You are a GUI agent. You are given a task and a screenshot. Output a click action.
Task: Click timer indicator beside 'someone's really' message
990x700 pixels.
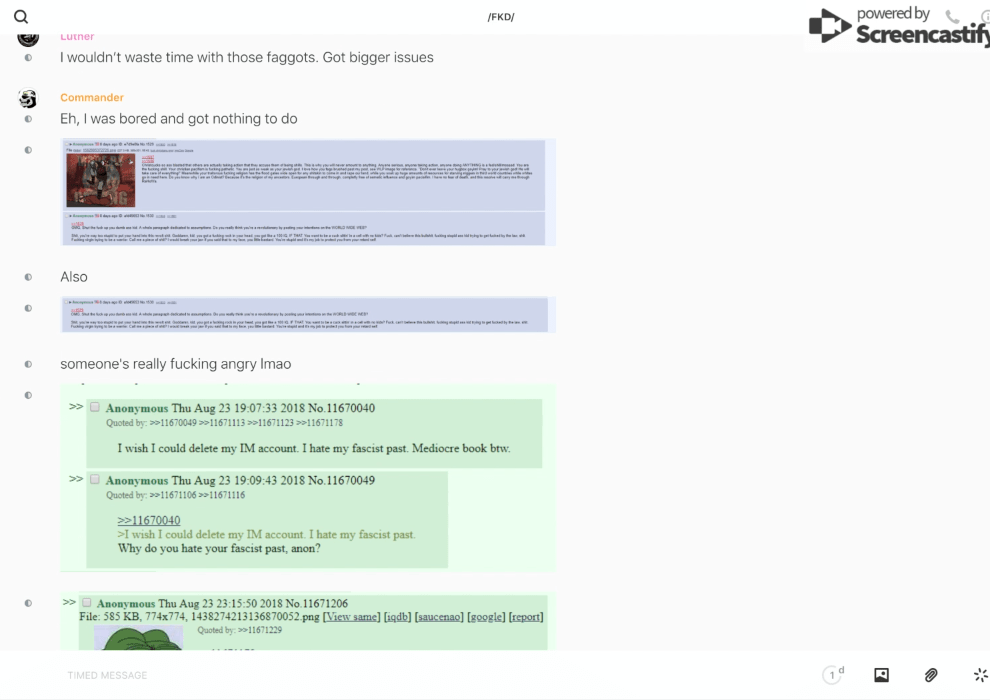pyautogui.click(x=28, y=365)
